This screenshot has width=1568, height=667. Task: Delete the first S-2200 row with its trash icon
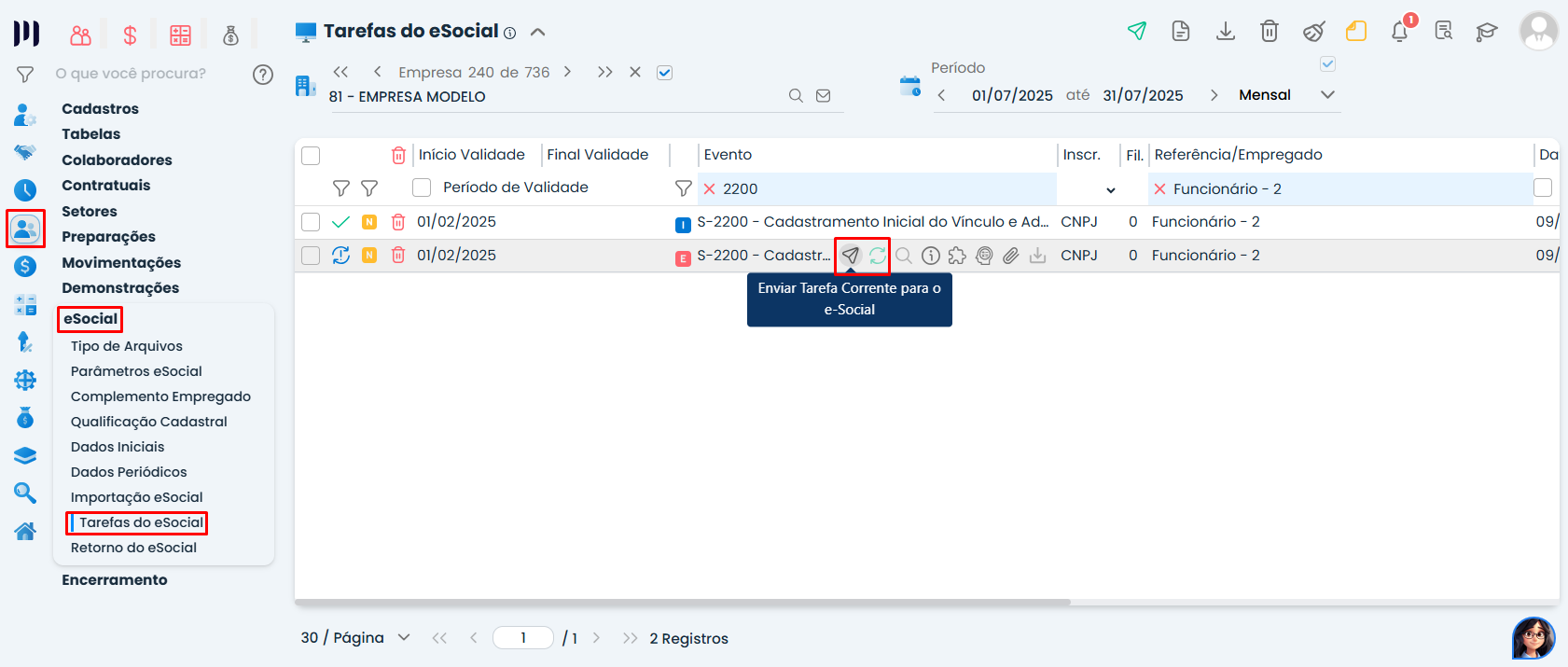click(398, 222)
